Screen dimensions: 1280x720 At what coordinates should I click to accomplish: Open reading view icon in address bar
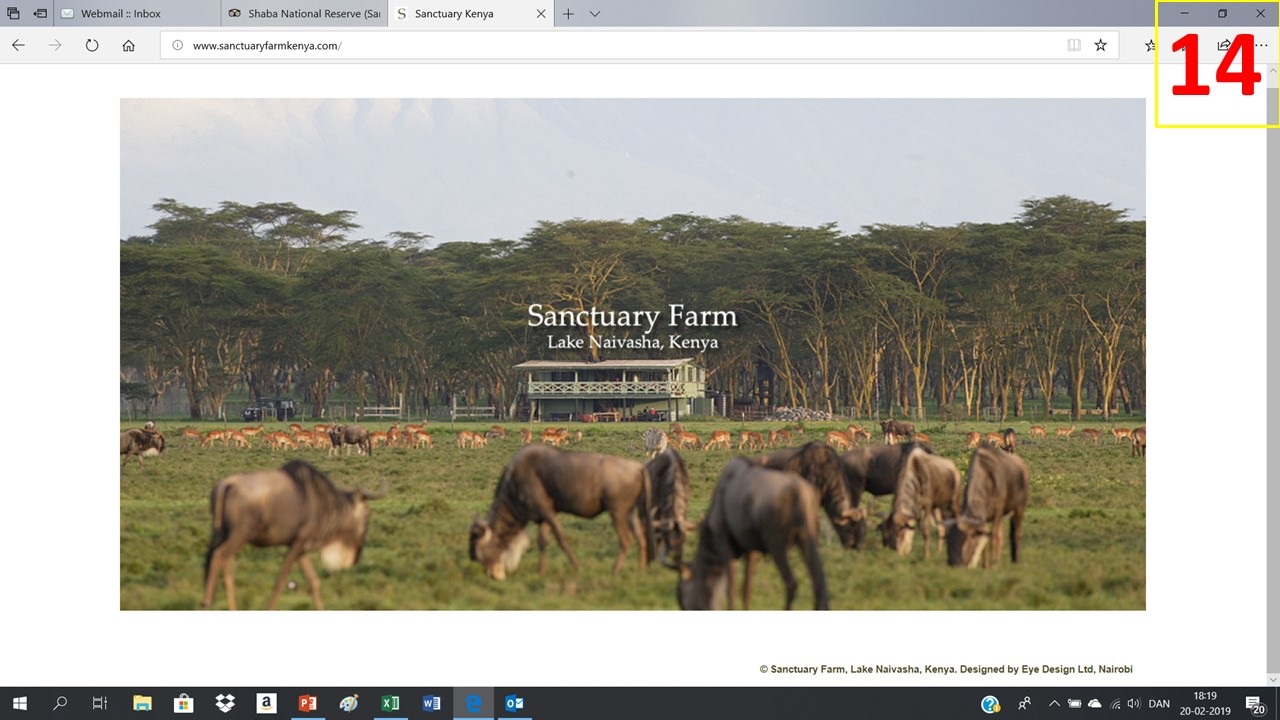point(1074,45)
